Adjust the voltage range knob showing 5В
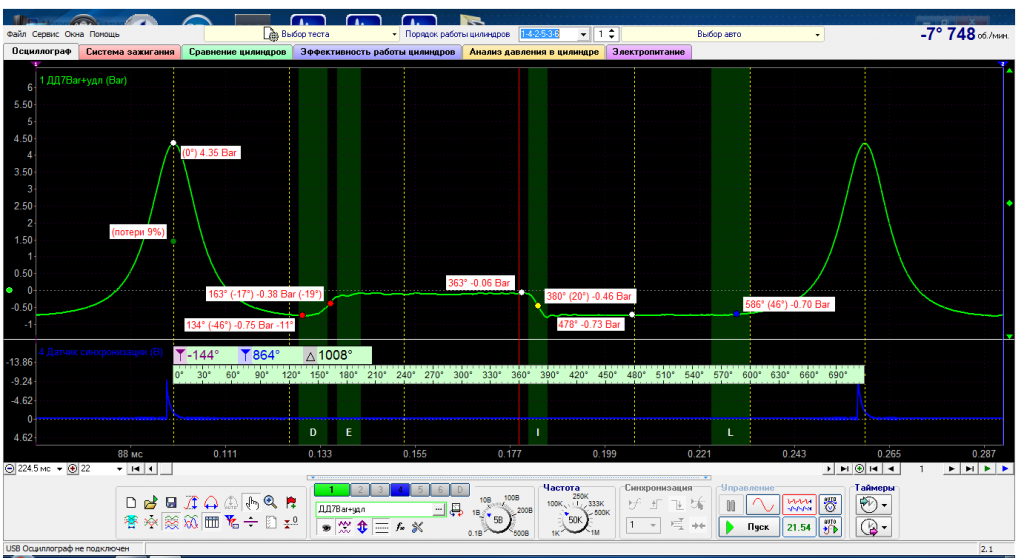 (498, 520)
